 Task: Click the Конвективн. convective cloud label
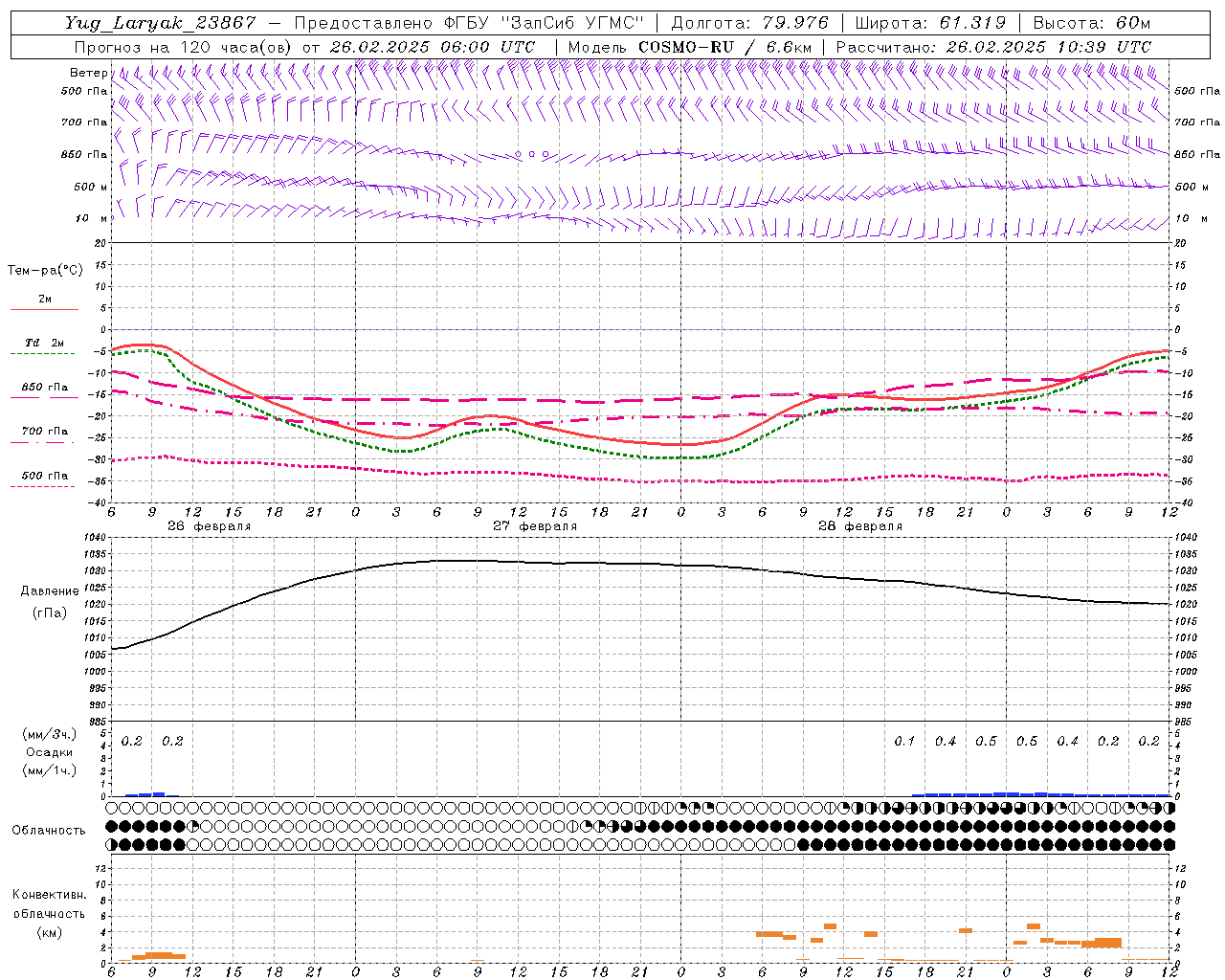click(50, 895)
